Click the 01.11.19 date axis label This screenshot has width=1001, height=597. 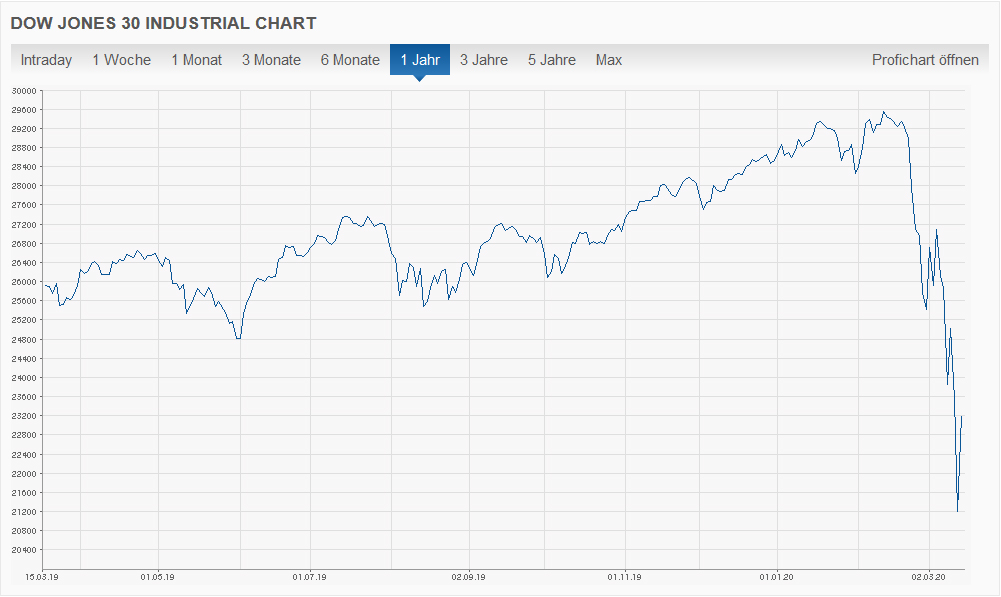click(624, 576)
